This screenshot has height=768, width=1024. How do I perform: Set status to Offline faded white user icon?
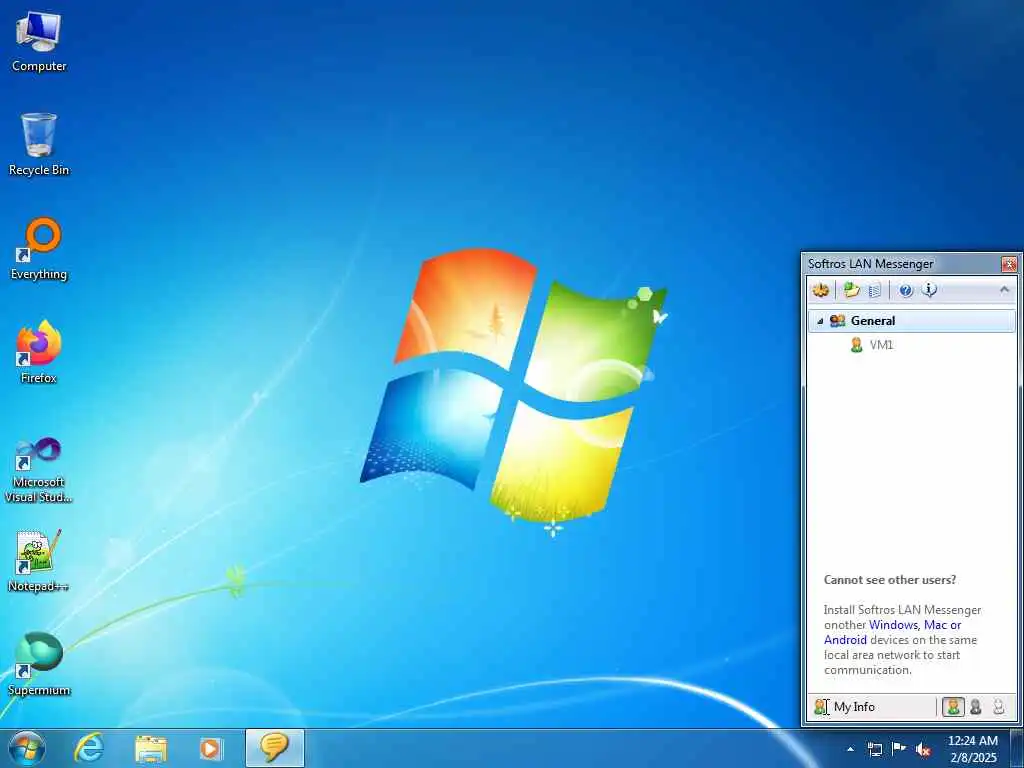coord(999,707)
